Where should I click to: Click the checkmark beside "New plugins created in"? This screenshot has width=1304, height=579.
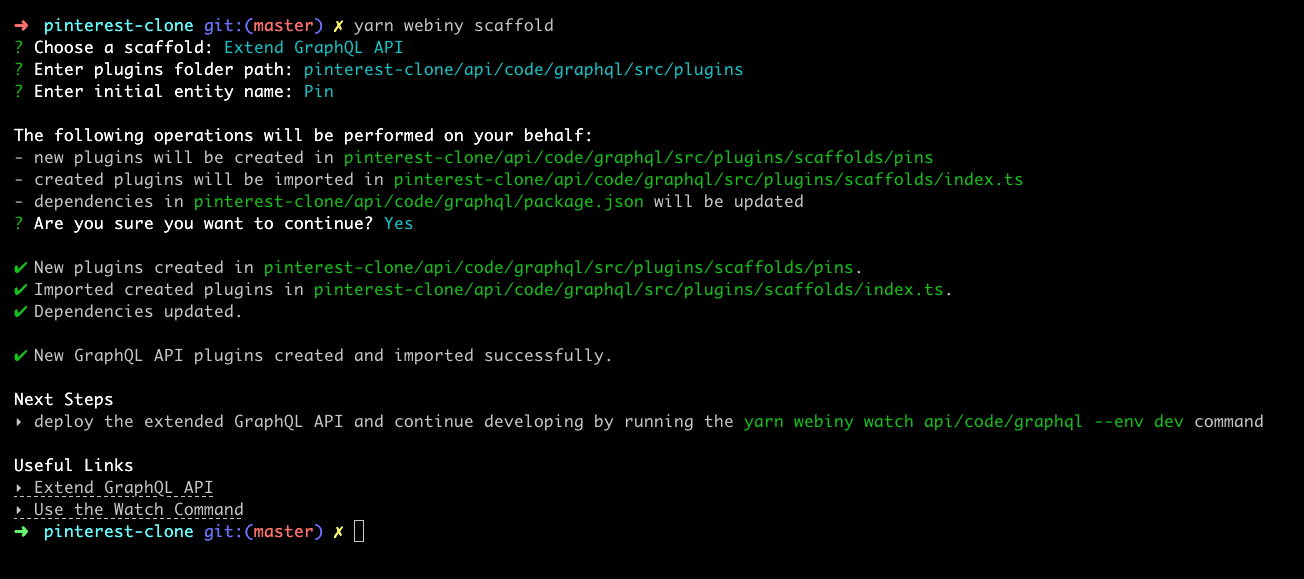20,267
